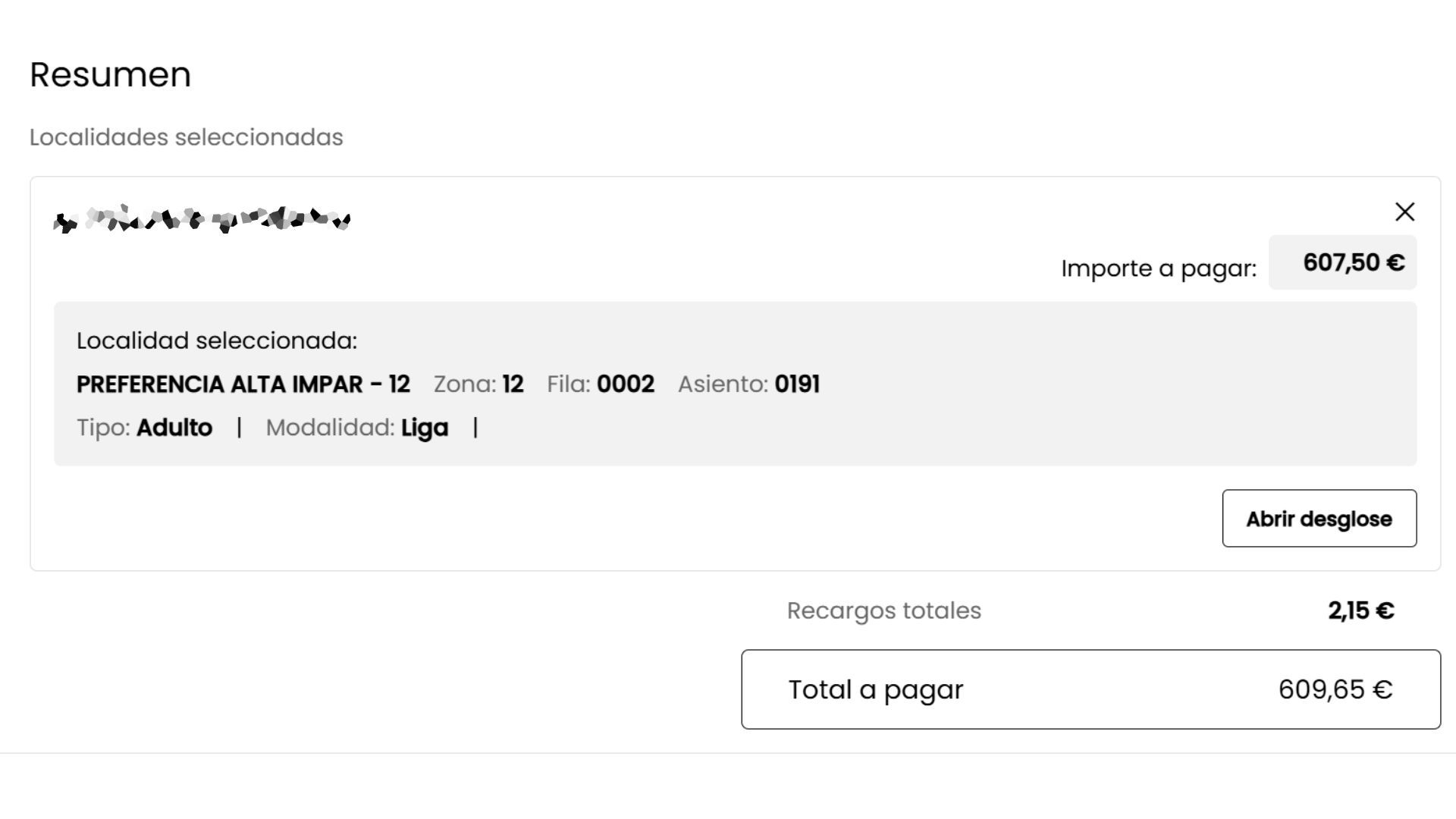Click the Abrir desglose button
1456x819 pixels.
pos(1319,519)
